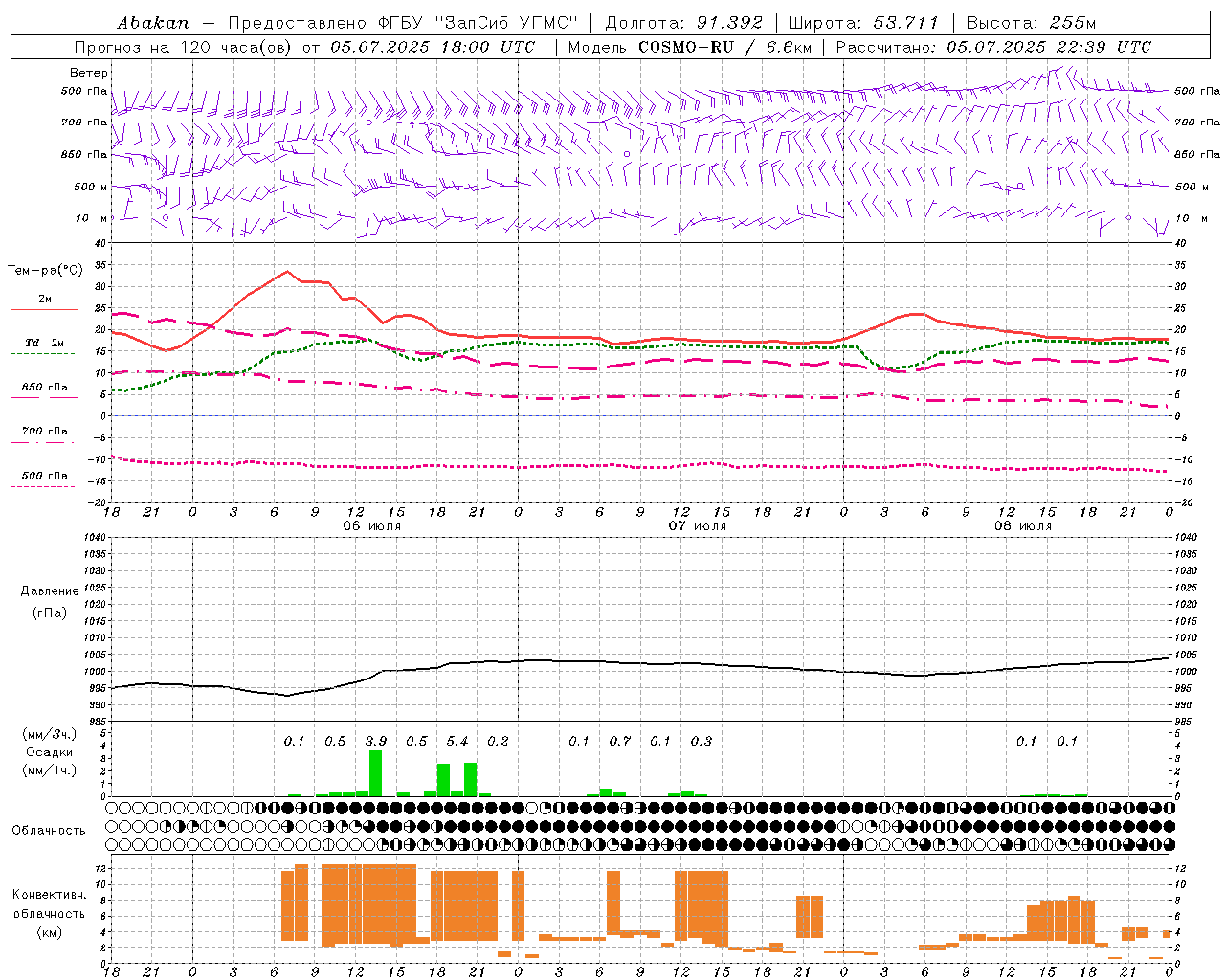Screen dimensions: 1225x980
Task: Click the Рассчитано: 05.07.2025 22:39 UTC text
Action: pos(993,47)
